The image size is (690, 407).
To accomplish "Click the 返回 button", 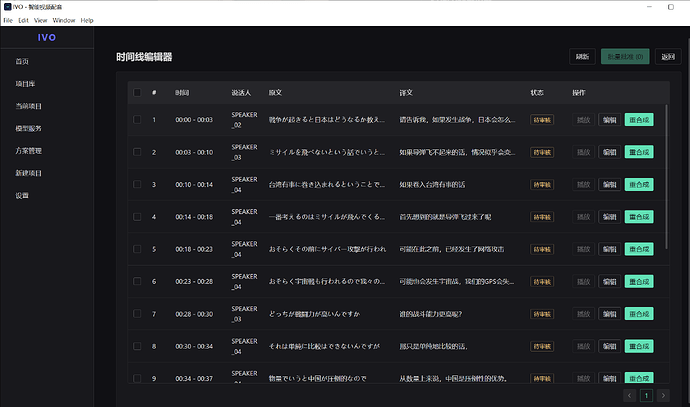I will 668,56.
